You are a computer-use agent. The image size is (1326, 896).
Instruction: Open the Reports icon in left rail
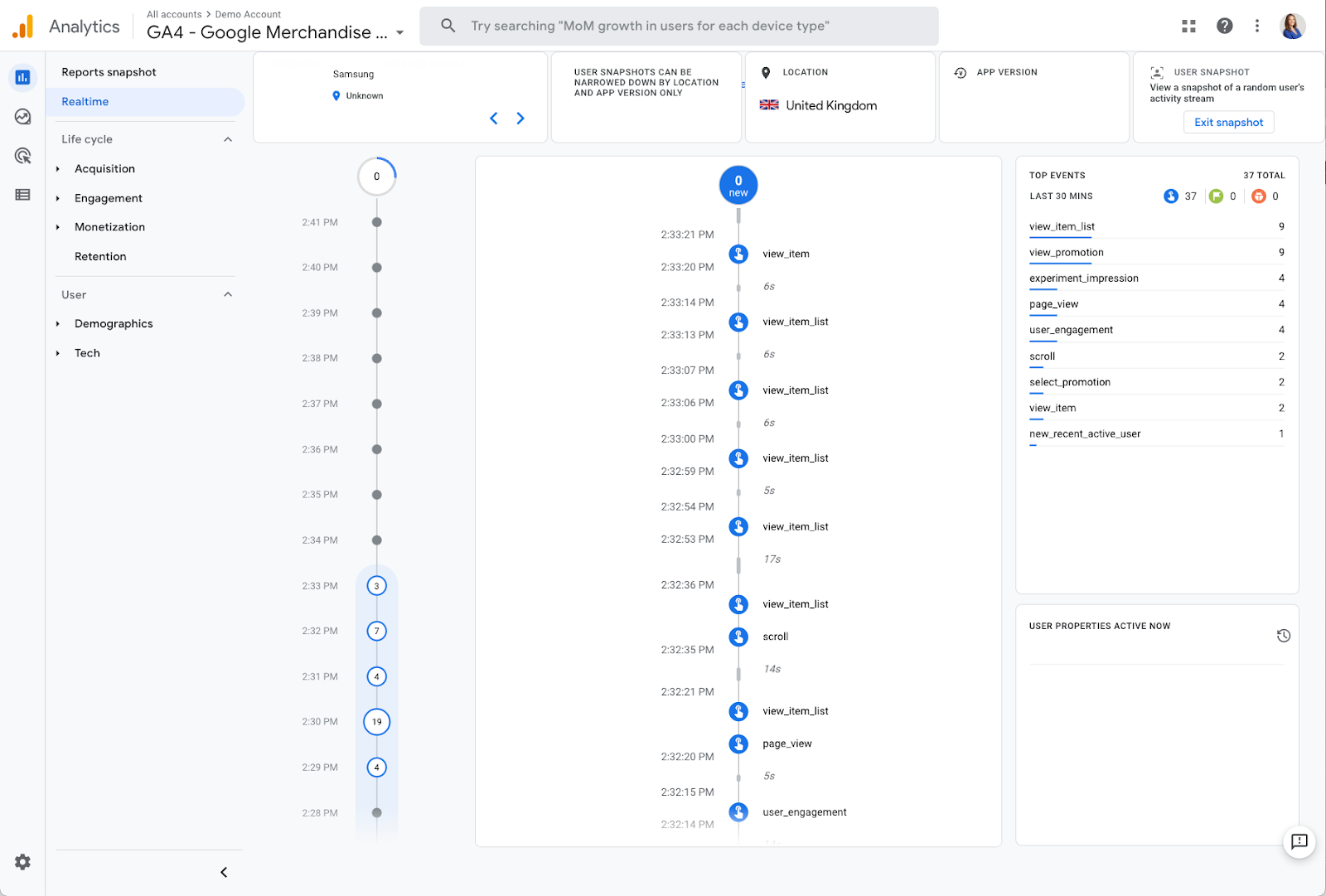pos(22,77)
